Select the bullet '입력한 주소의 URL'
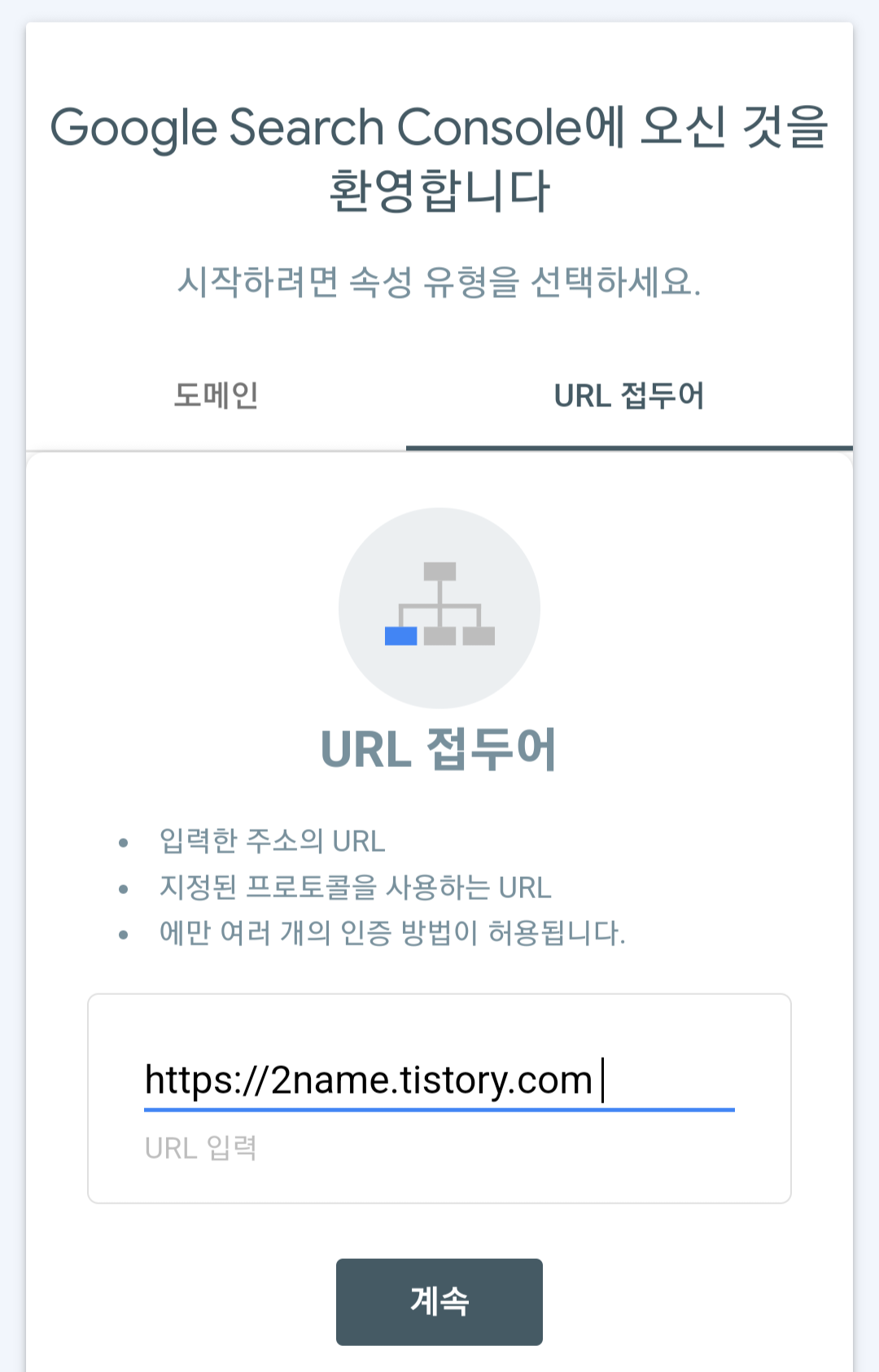 pyautogui.click(x=272, y=841)
